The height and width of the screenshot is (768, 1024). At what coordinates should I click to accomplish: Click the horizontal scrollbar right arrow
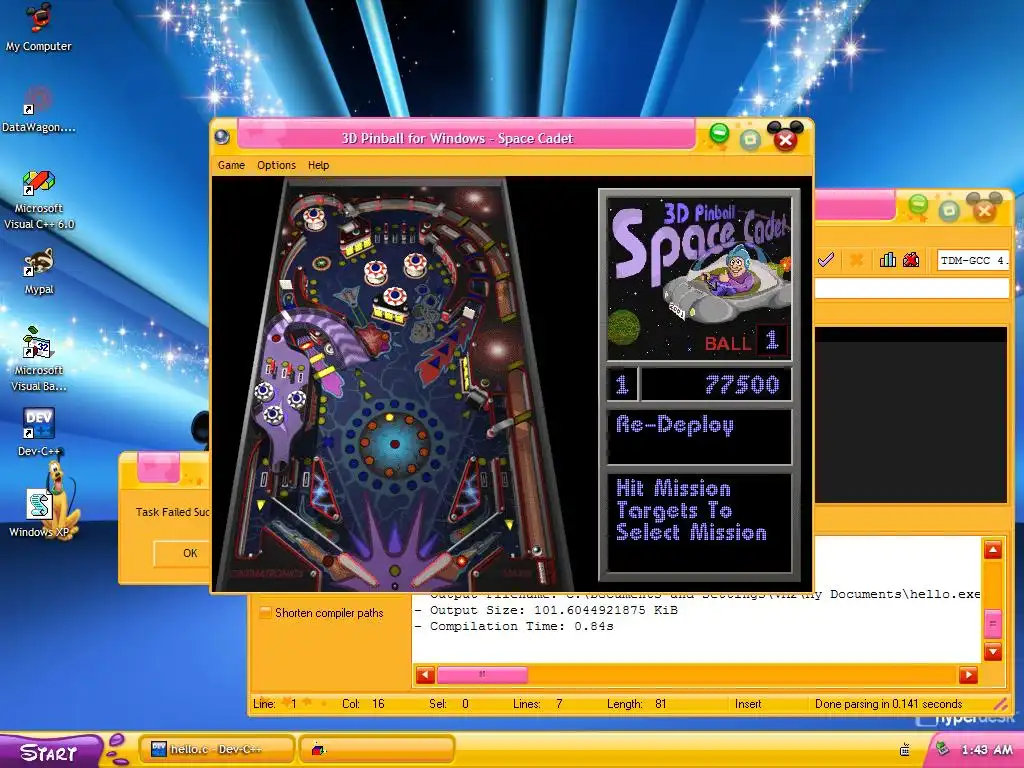968,675
